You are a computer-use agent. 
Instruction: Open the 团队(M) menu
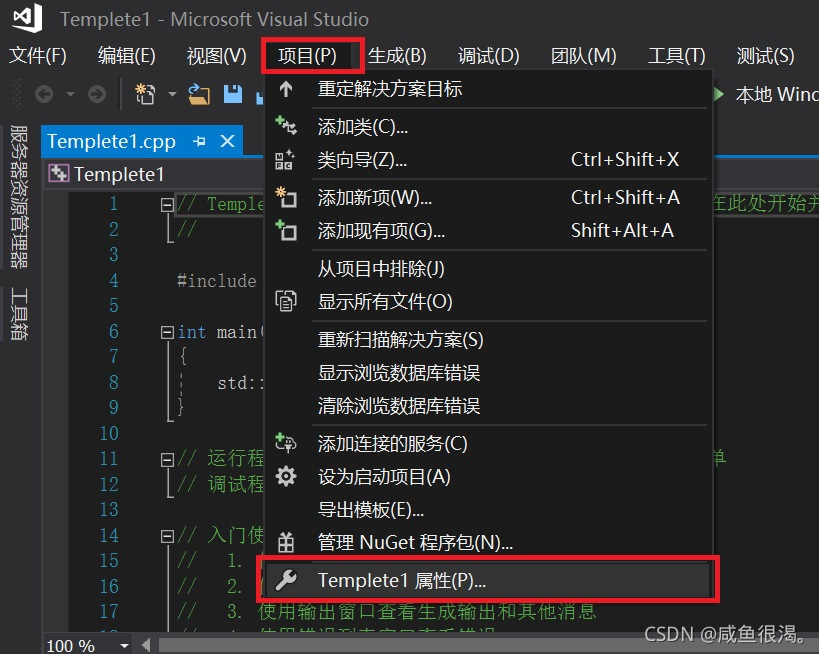583,55
